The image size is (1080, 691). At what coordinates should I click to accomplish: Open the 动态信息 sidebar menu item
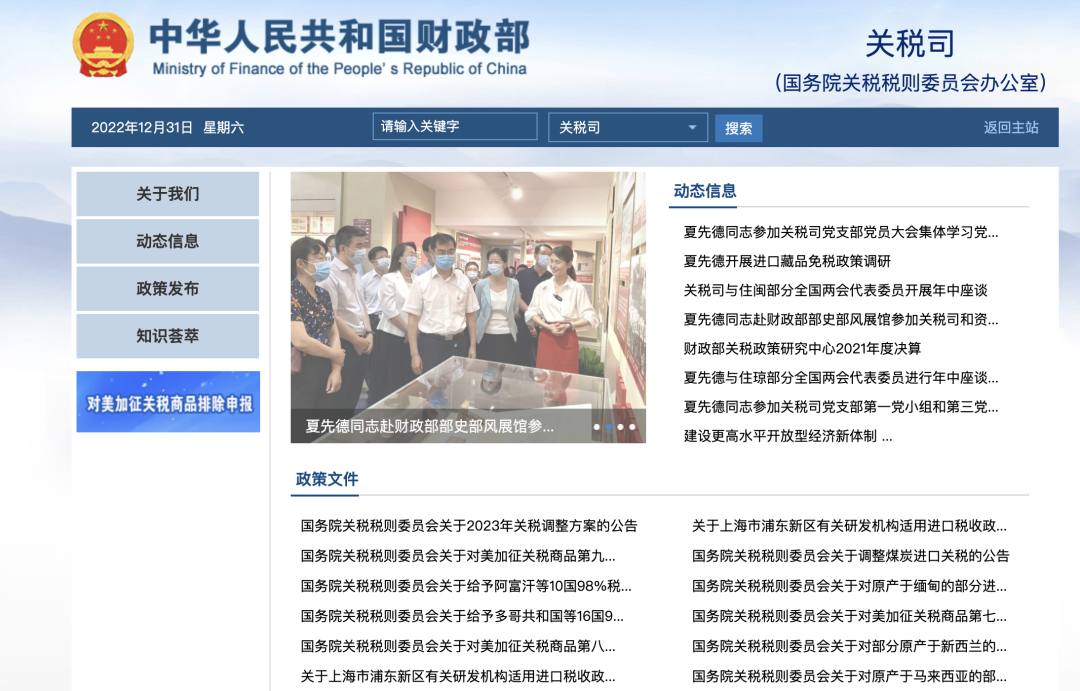tap(168, 241)
